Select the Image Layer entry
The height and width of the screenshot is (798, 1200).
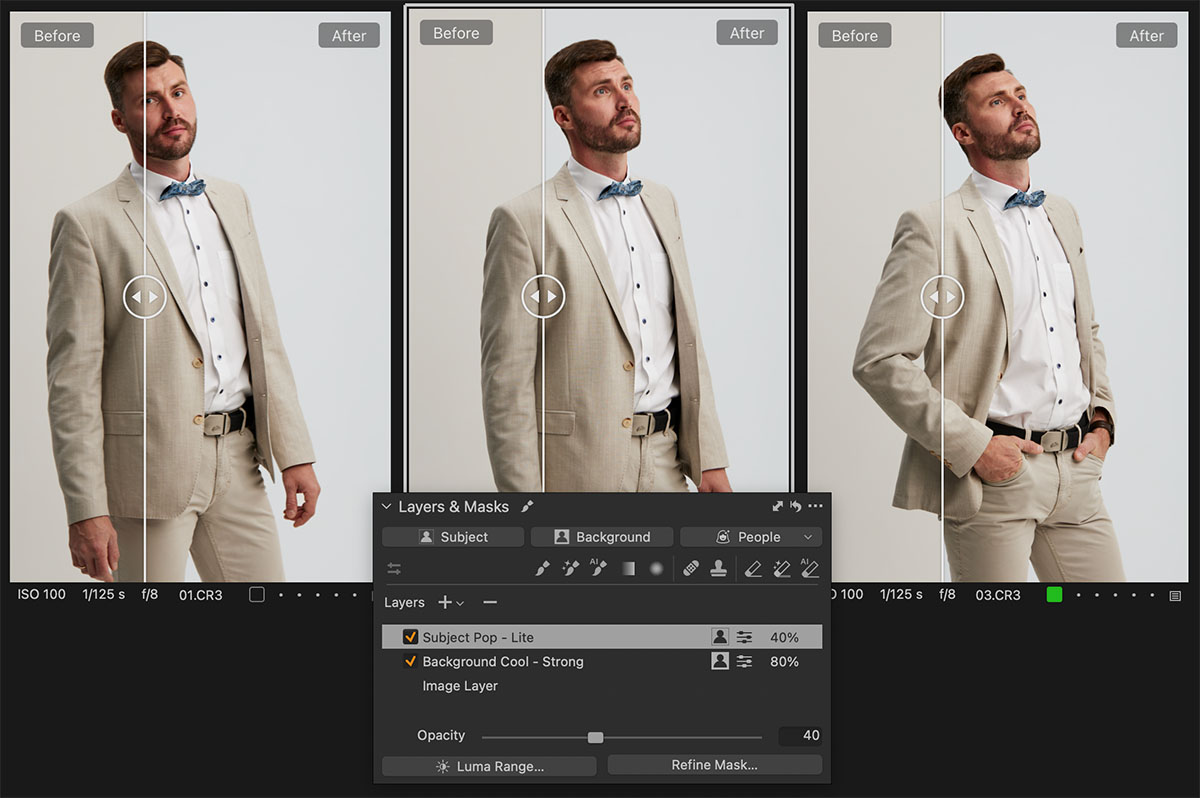tap(460, 686)
